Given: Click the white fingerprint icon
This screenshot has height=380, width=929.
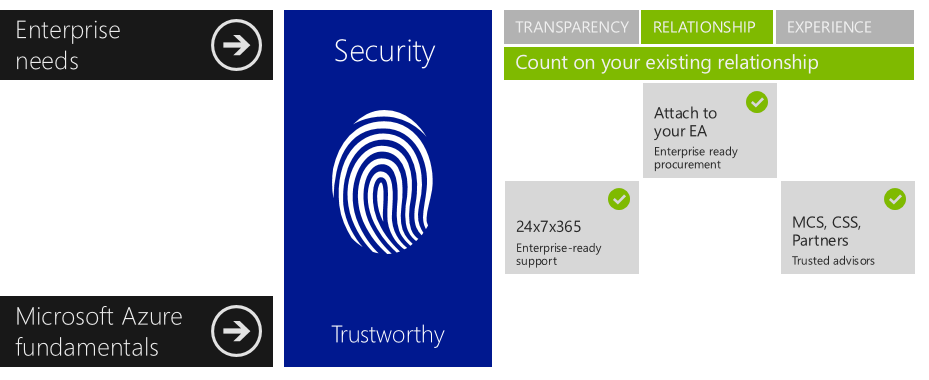Looking at the screenshot, I should (383, 181).
